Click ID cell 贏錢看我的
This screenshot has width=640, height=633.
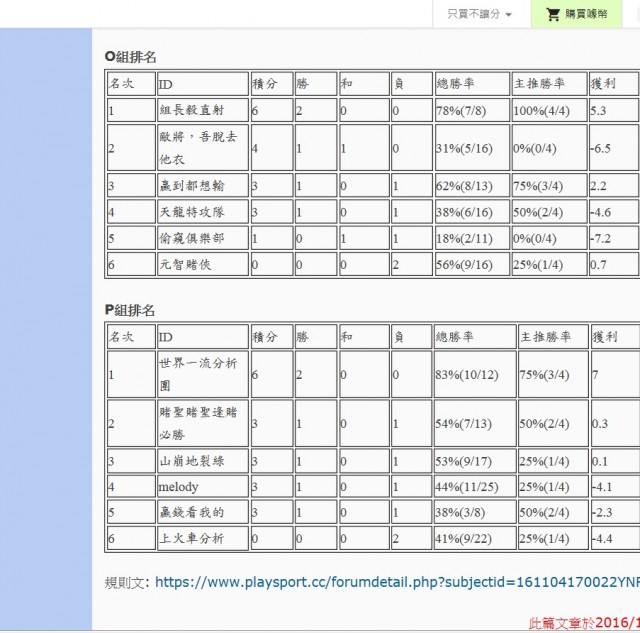[203, 512]
